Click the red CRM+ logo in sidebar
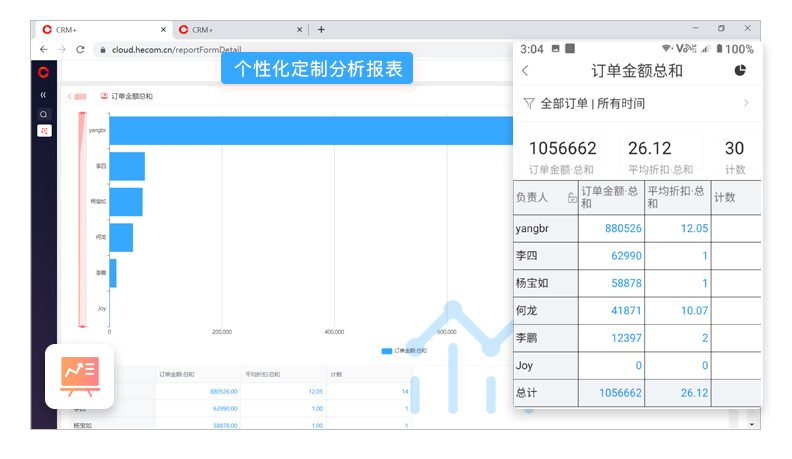Viewport: 792px width, 459px height. (43, 72)
